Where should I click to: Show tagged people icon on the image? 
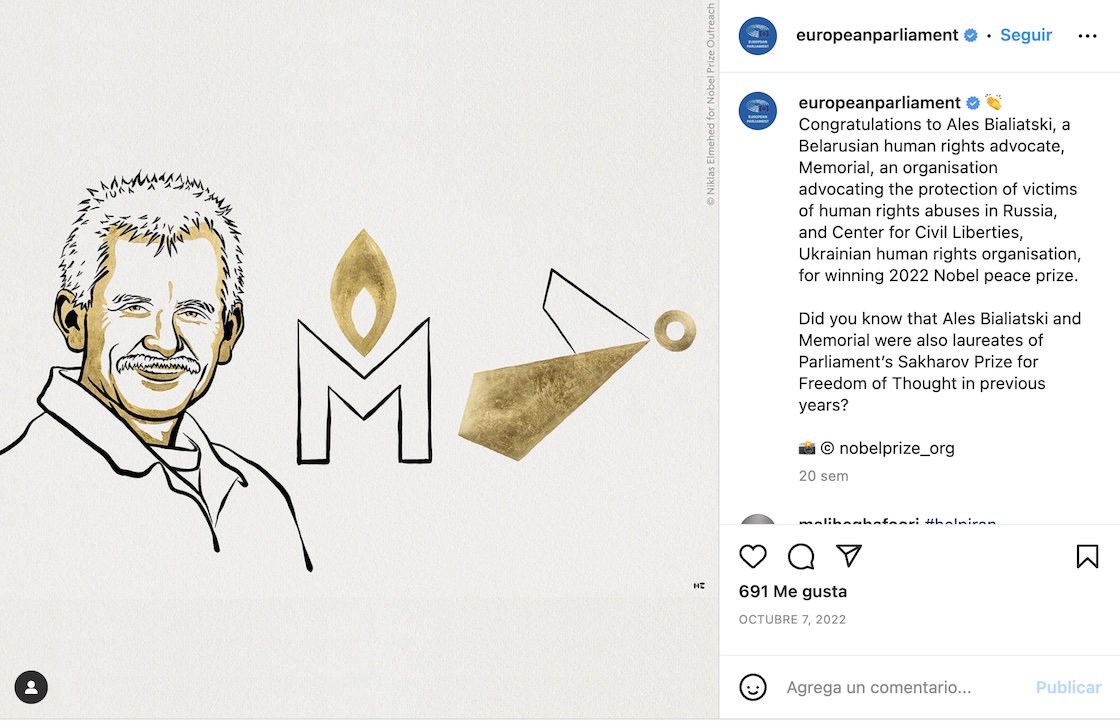click(x=31, y=687)
